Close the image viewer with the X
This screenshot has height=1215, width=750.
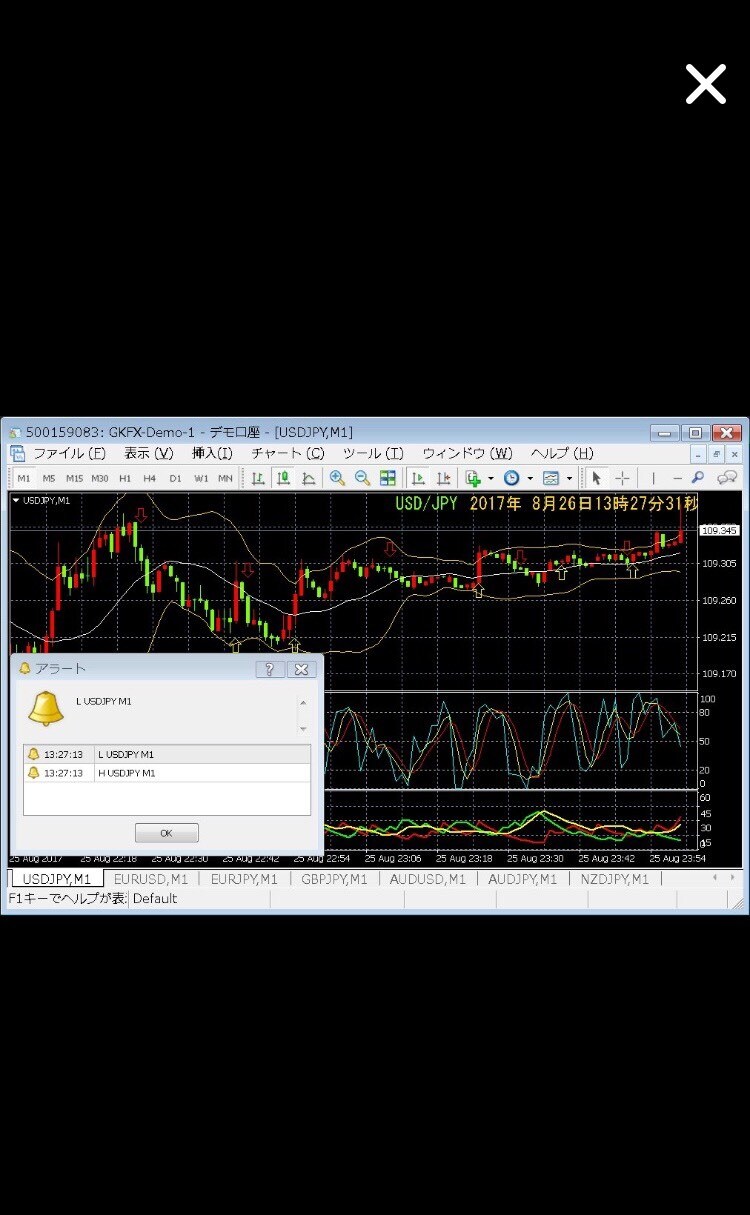click(x=705, y=84)
